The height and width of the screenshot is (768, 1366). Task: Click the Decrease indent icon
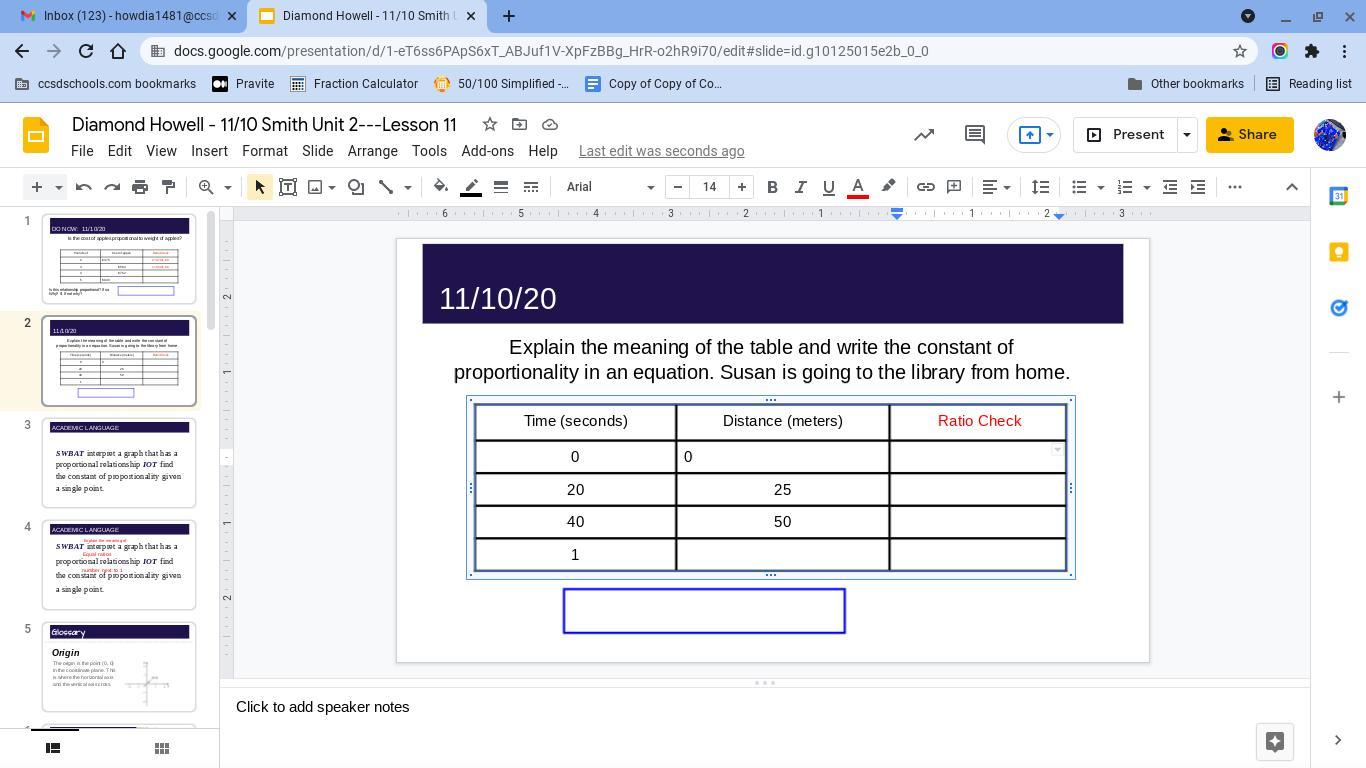(1170, 187)
